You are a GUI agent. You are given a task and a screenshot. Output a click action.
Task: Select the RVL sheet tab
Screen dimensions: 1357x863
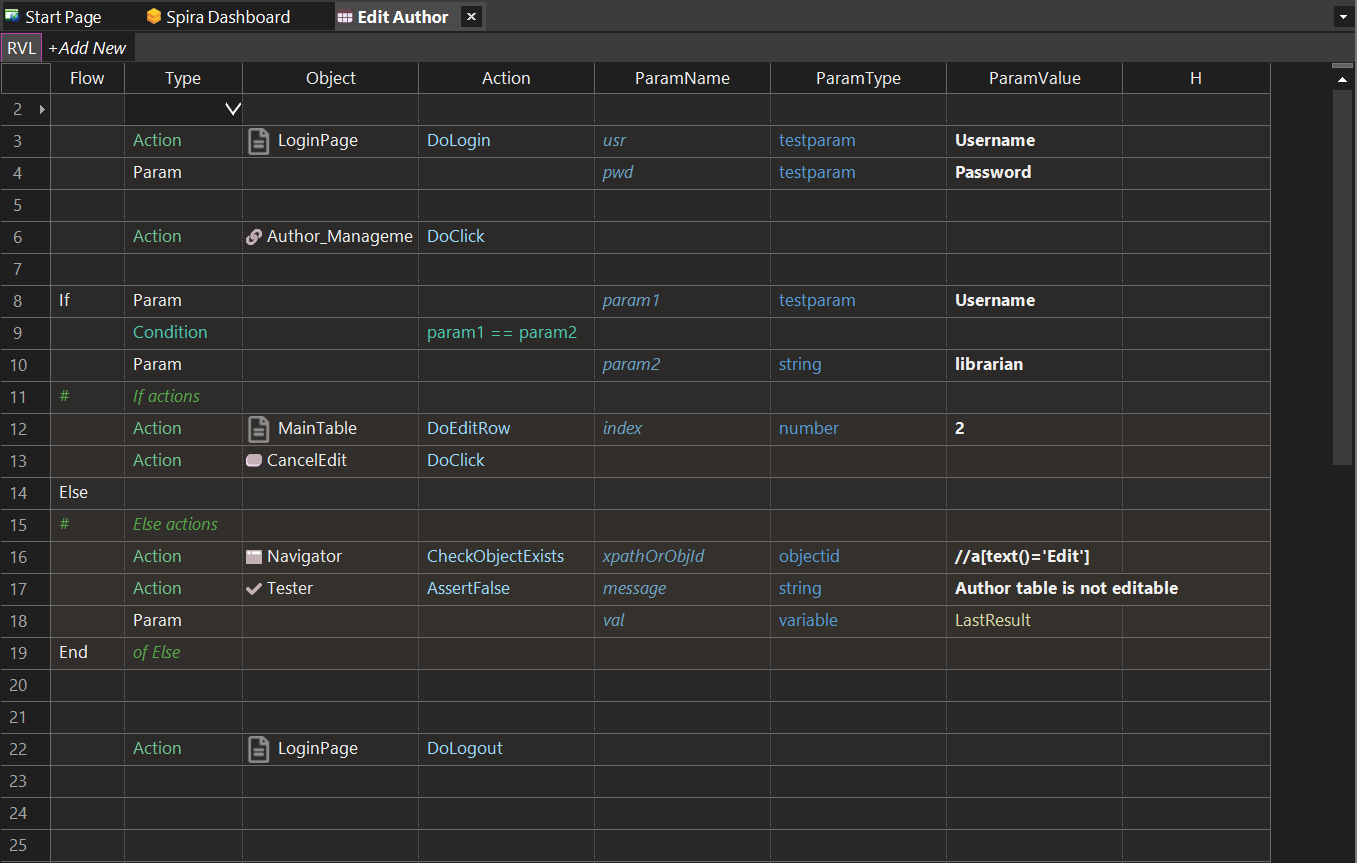click(x=21, y=48)
